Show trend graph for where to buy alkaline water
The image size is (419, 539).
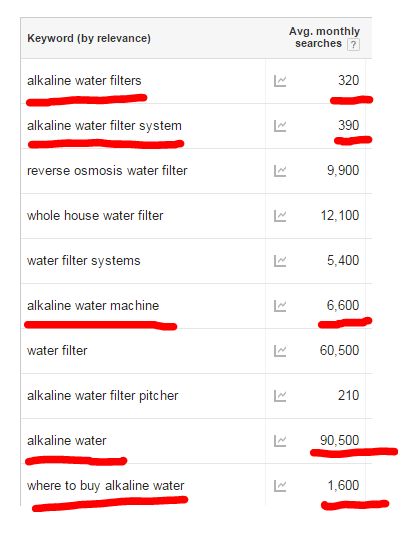tap(280, 486)
